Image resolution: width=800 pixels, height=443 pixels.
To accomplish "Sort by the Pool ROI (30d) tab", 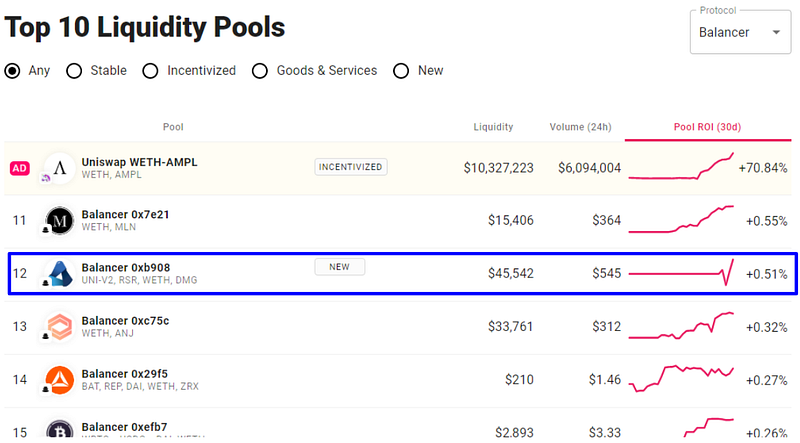I will tap(707, 127).
